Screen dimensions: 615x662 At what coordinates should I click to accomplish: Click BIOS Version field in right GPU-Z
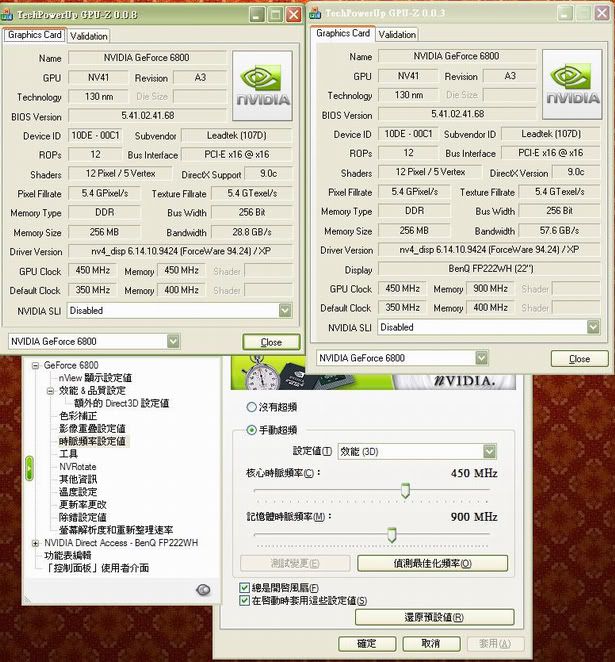point(457,114)
